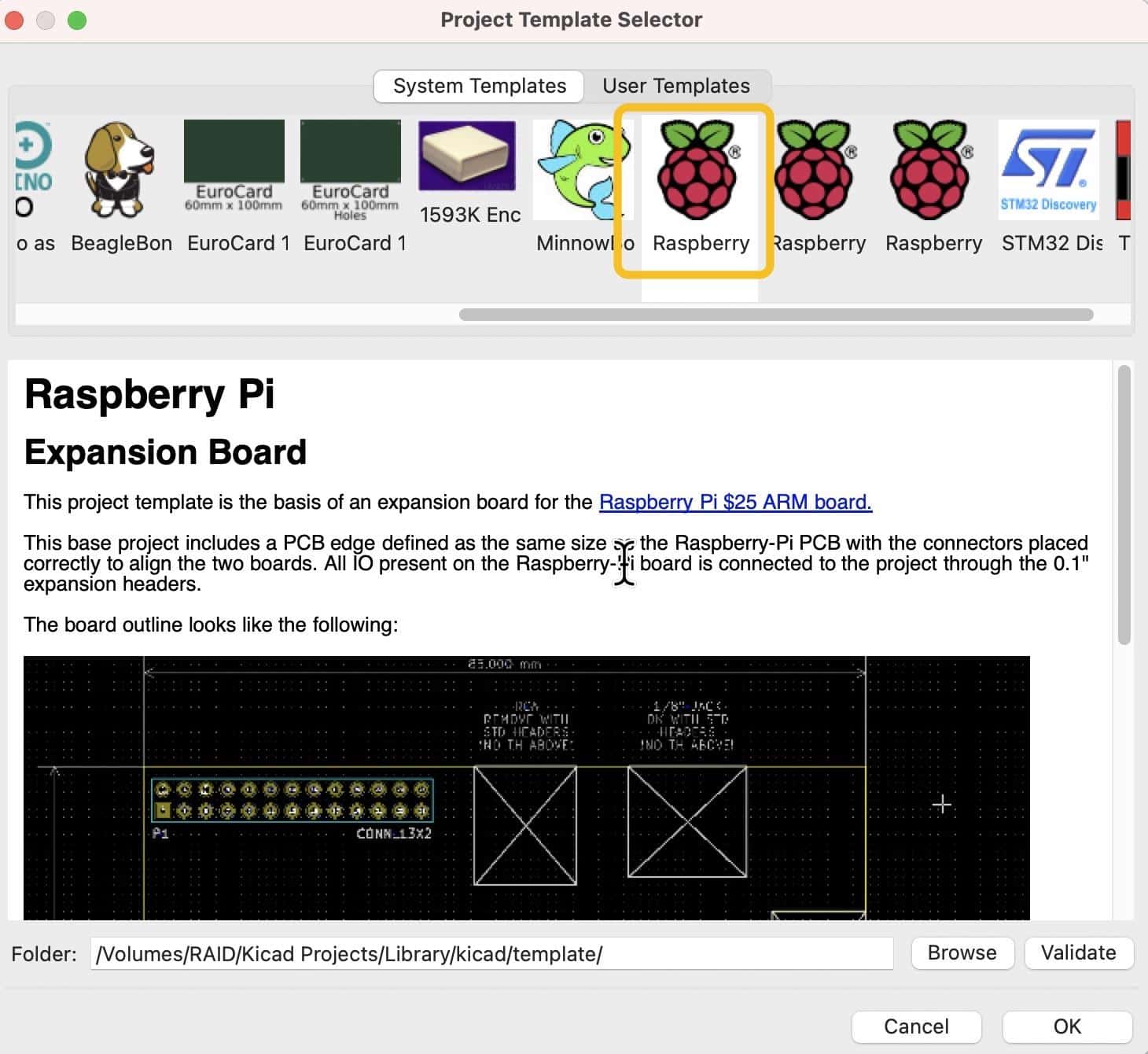Viewport: 1148px width, 1054px height.
Task: Choose the EuroCard 60mm x 100mm Holes template
Action: click(351, 170)
